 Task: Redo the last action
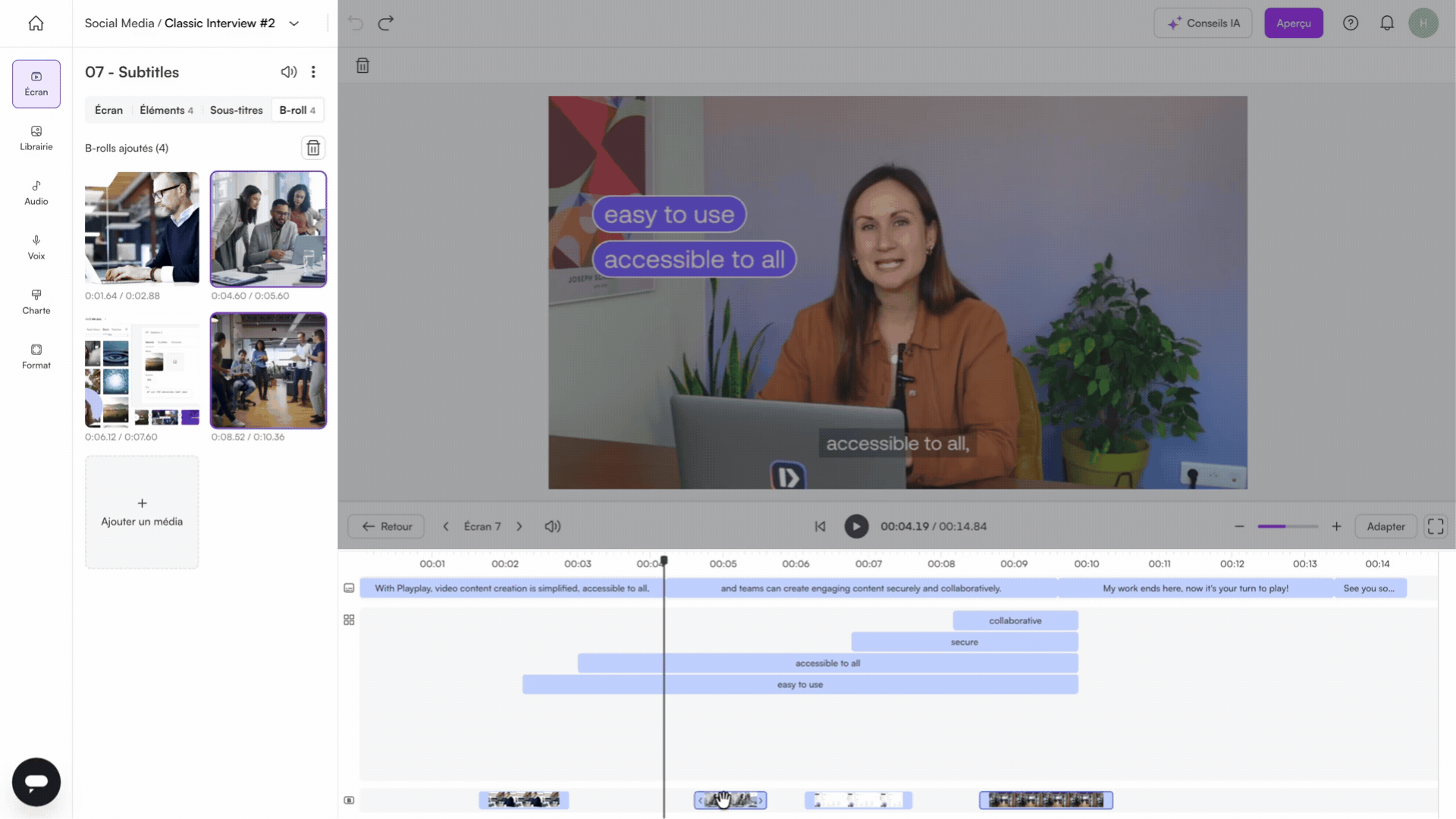click(386, 24)
